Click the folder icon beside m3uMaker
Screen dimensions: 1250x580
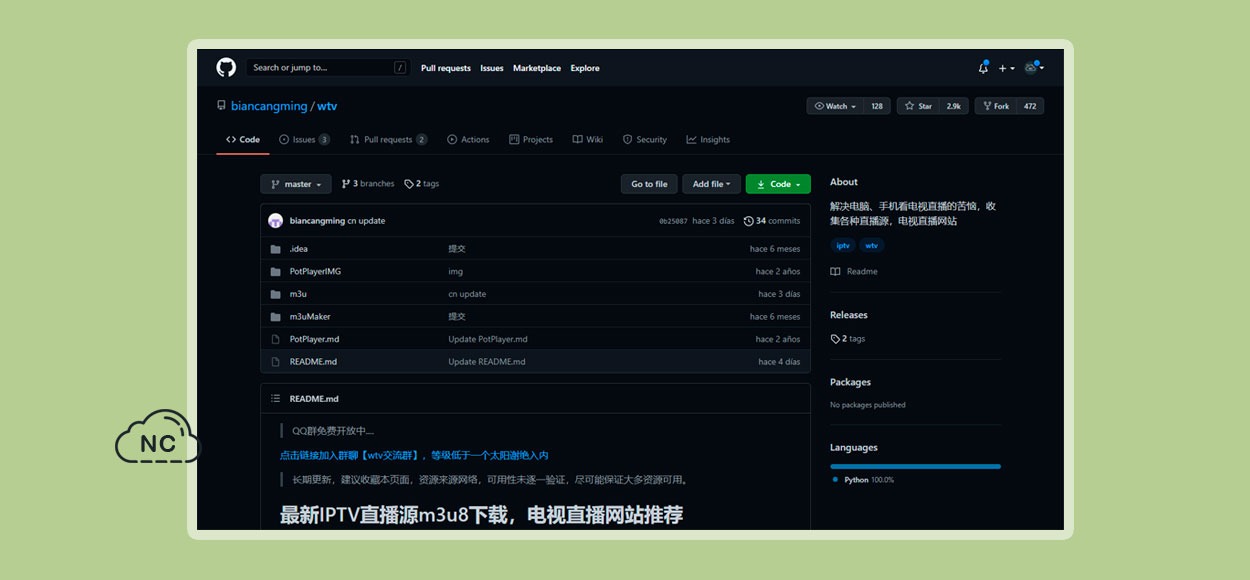click(275, 316)
